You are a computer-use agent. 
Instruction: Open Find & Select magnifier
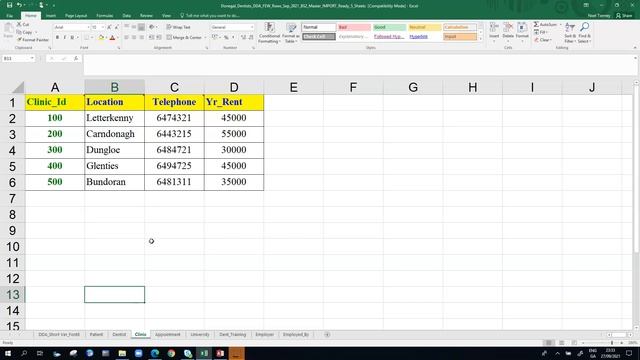584,33
